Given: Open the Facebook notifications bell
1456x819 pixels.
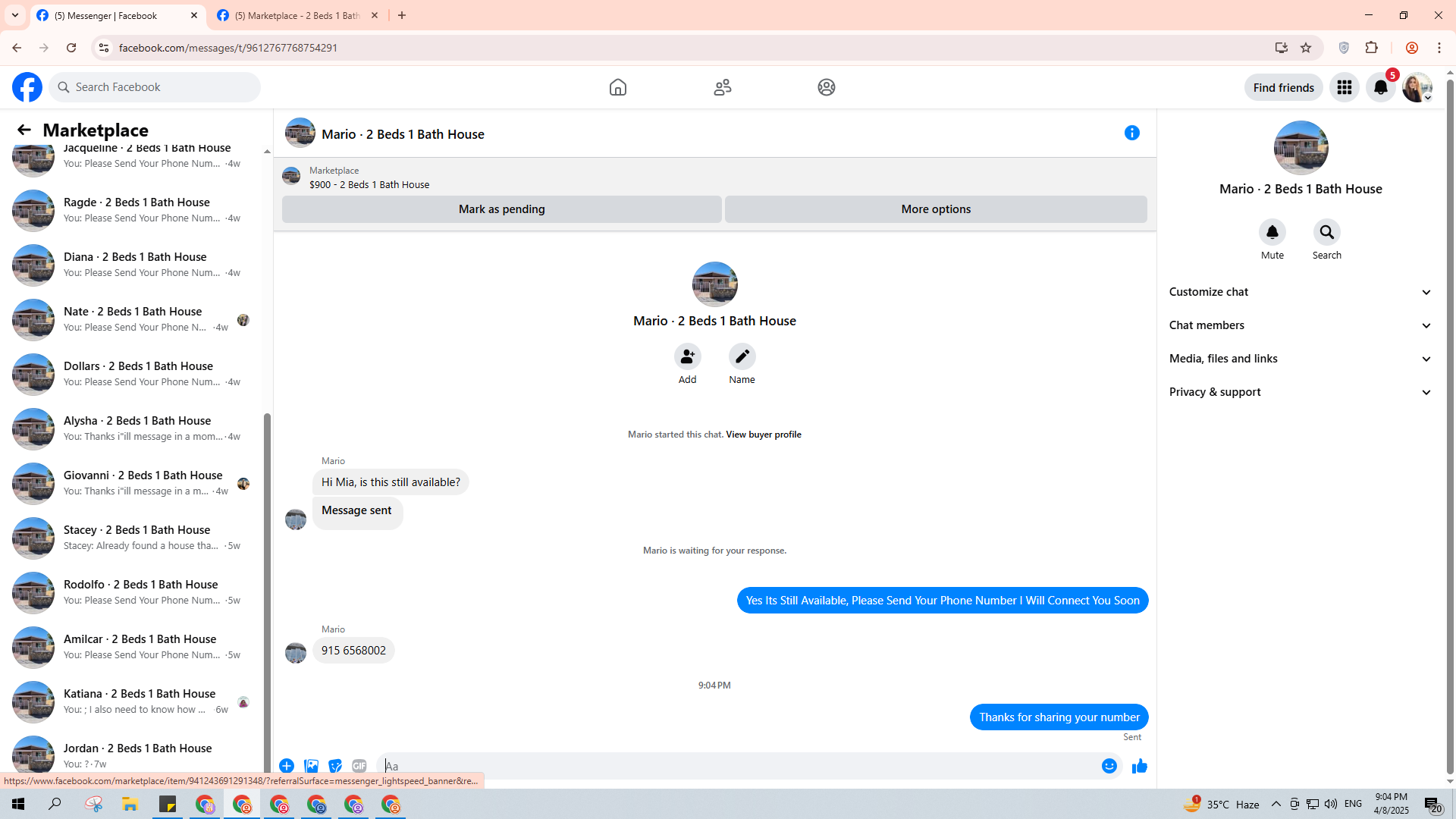Looking at the screenshot, I should (x=1380, y=88).
